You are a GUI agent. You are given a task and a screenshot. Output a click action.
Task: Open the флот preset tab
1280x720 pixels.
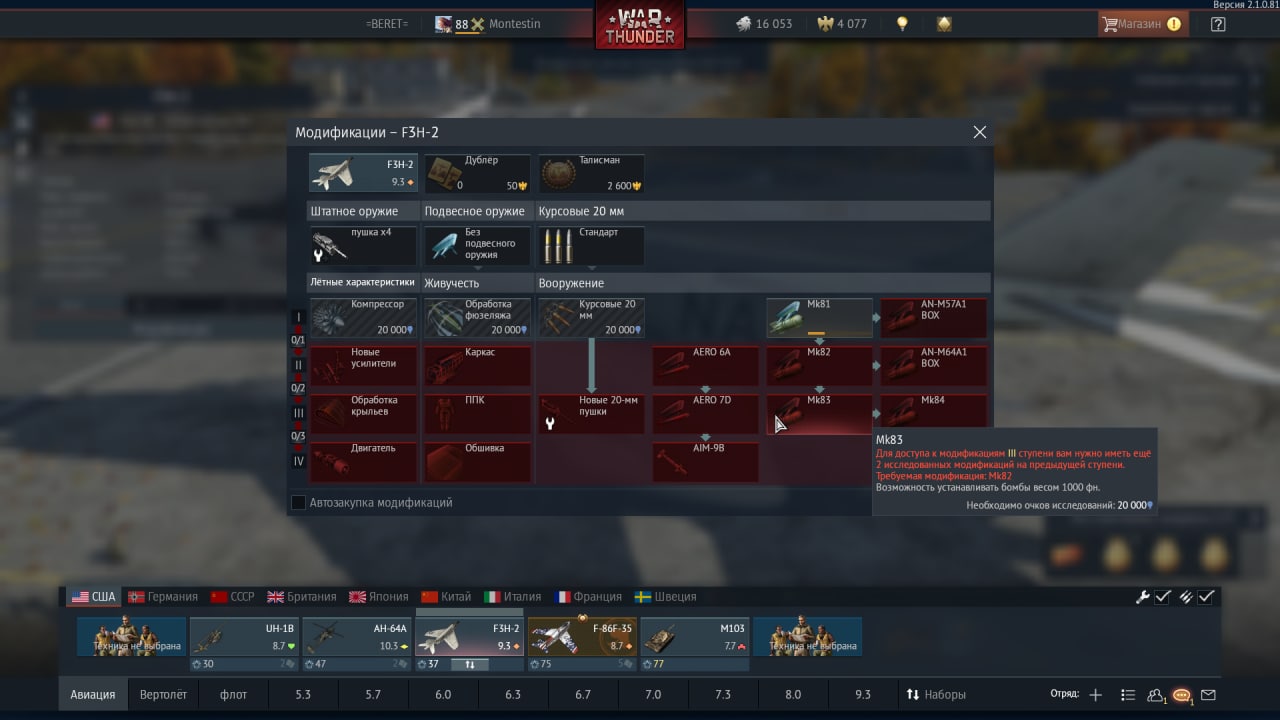pyautogui.click(x=233, y=694)
